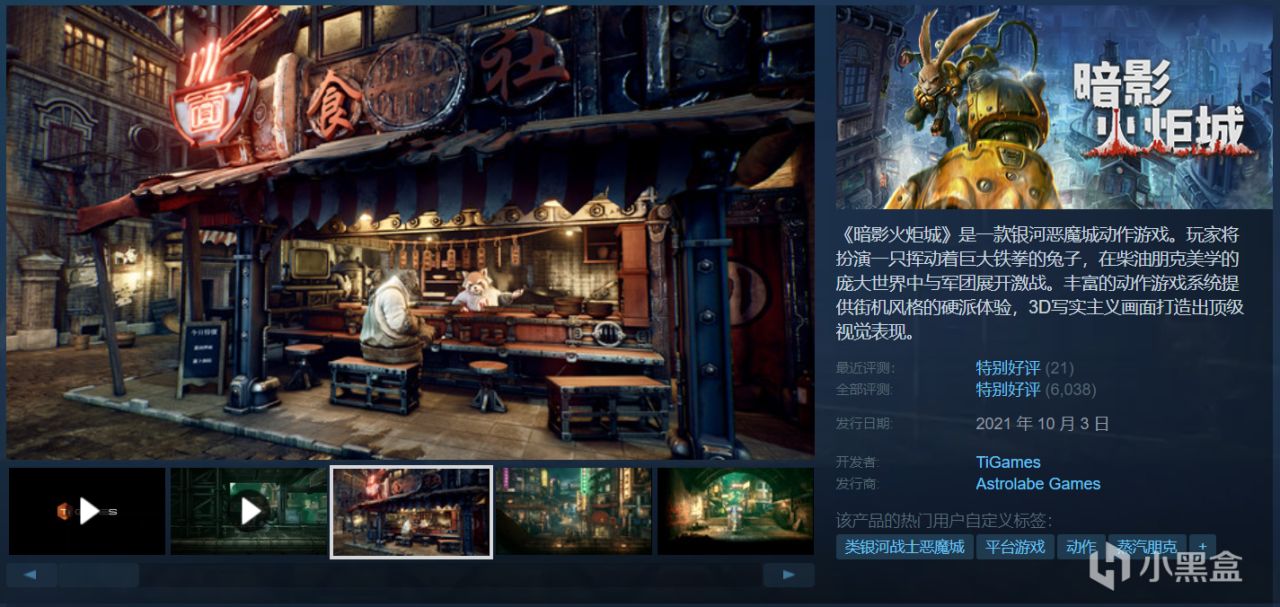
Task: Click the release date 2021 年 10 月 3 日
Action: coord(1043,423)
